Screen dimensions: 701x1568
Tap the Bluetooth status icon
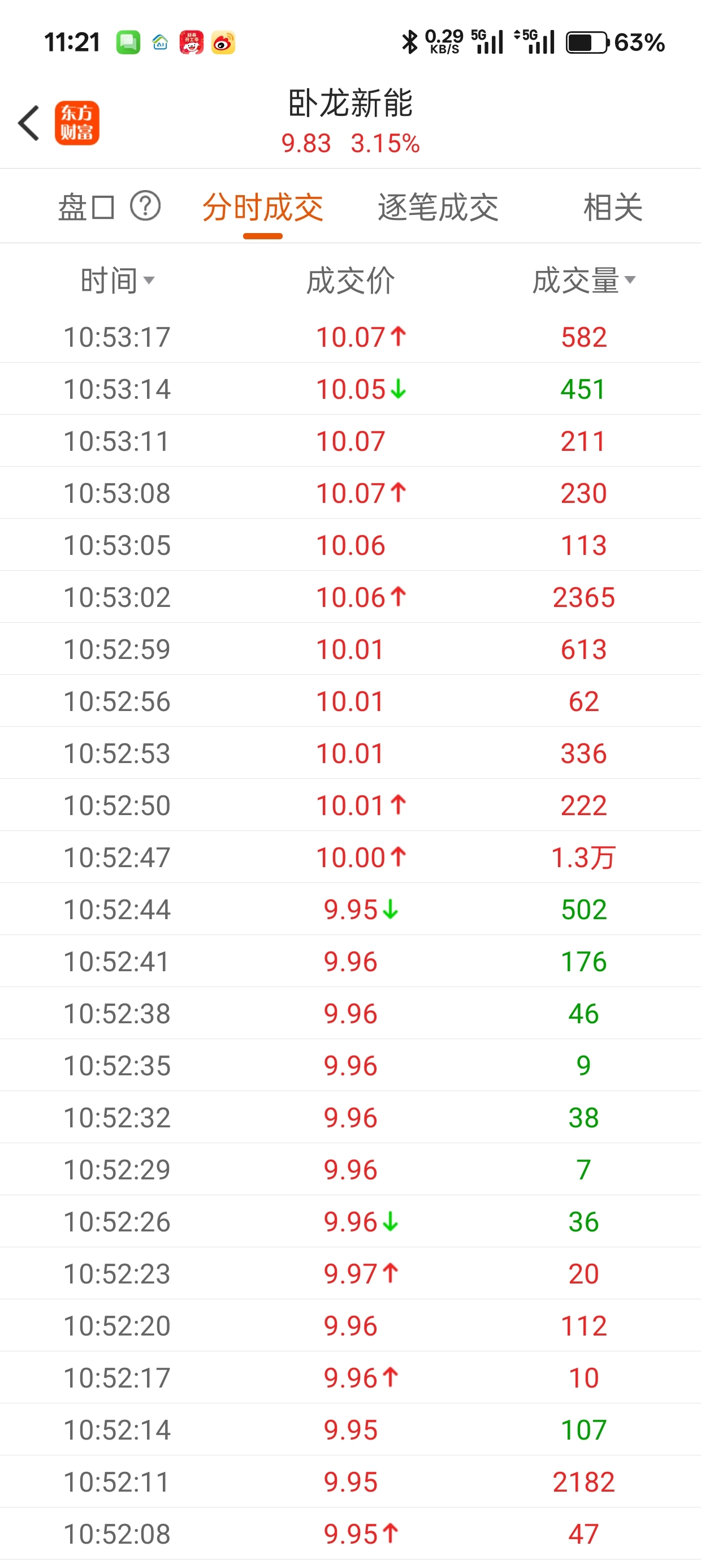[x=409, y=42]
